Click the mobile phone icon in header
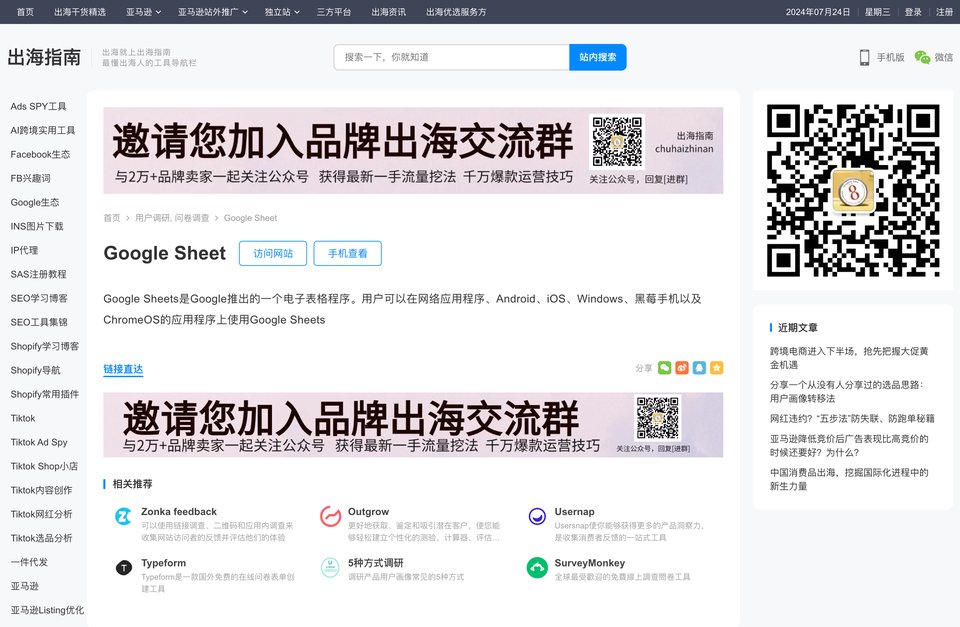 coord(864,57)
